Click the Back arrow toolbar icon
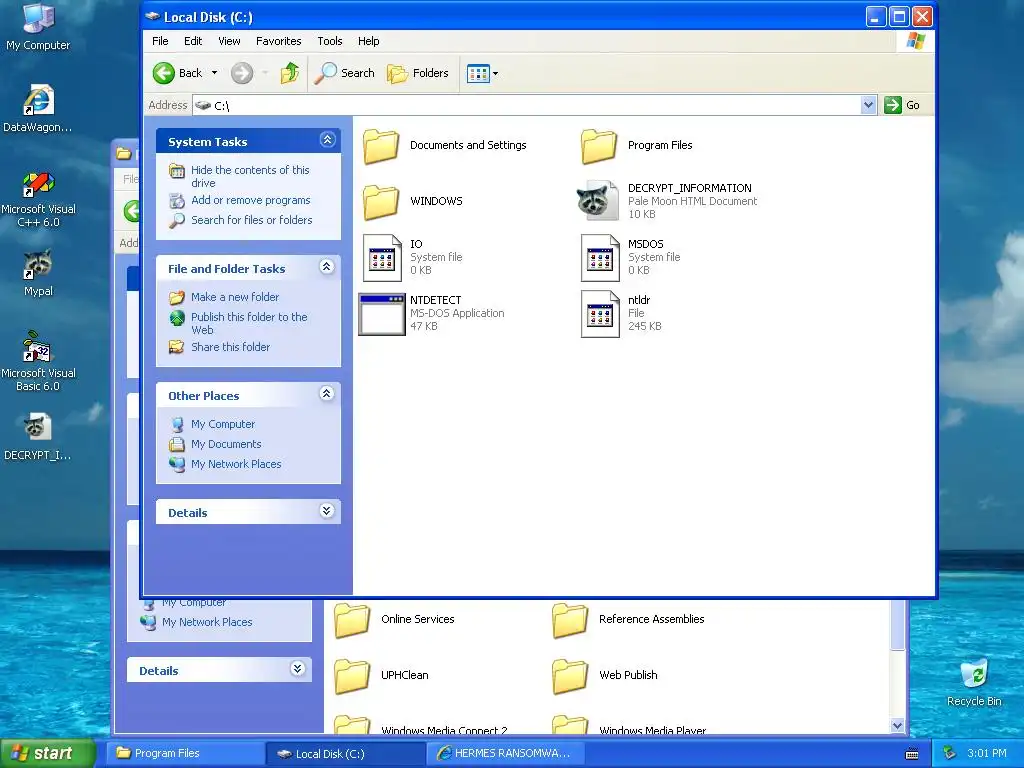Image resolution: width=1024 pixels, height=768 pixels. (164, 73)
